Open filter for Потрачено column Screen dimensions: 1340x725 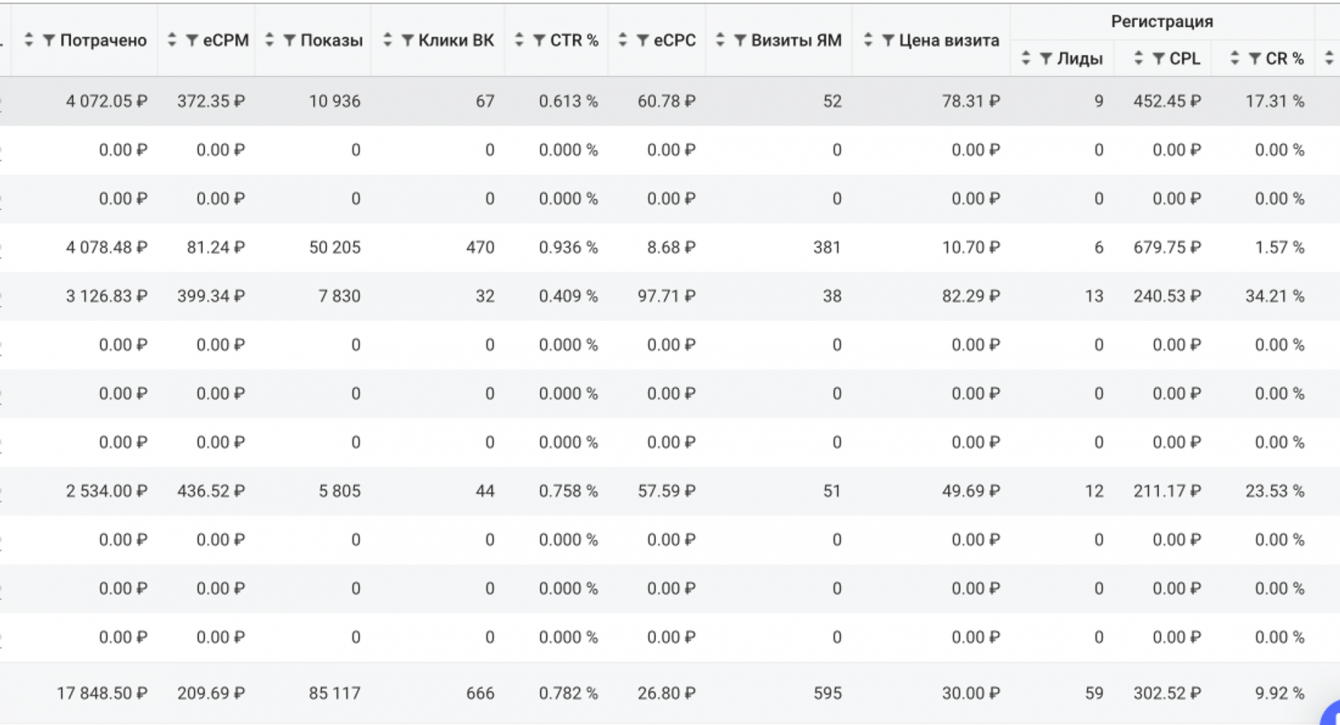[48, 41]
